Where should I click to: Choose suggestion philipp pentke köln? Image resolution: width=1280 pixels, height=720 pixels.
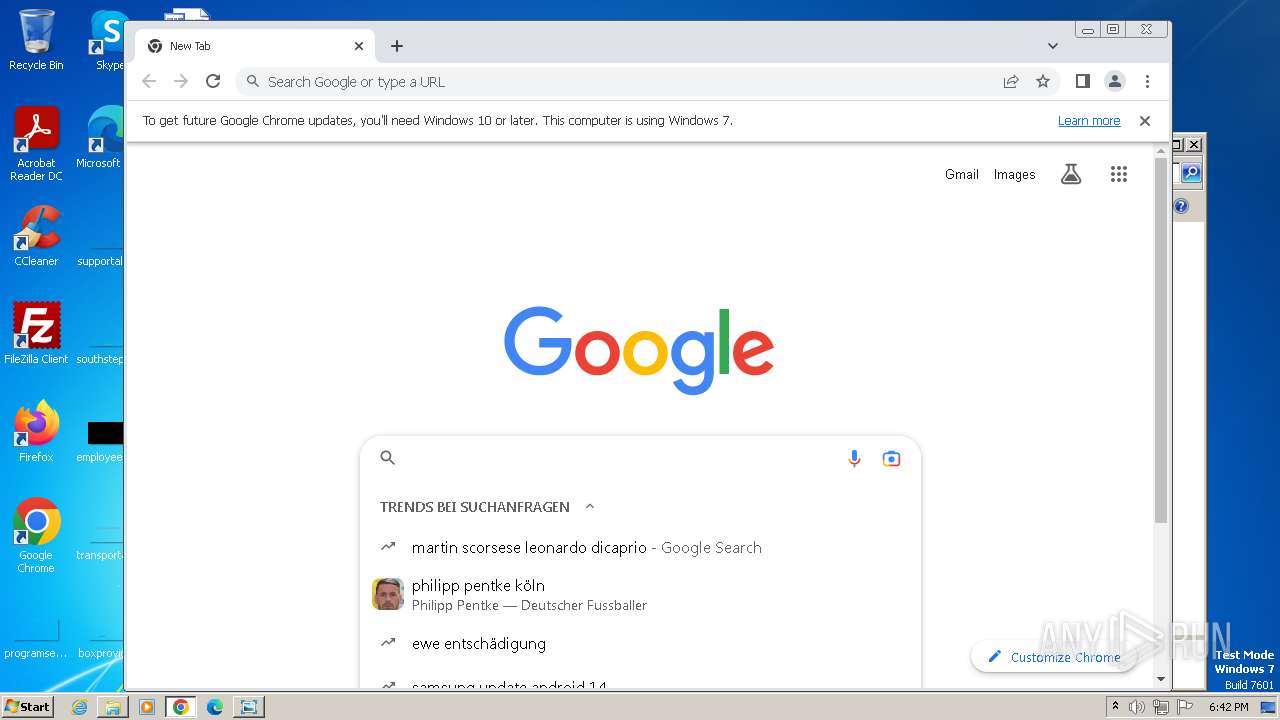pos(640,594)
